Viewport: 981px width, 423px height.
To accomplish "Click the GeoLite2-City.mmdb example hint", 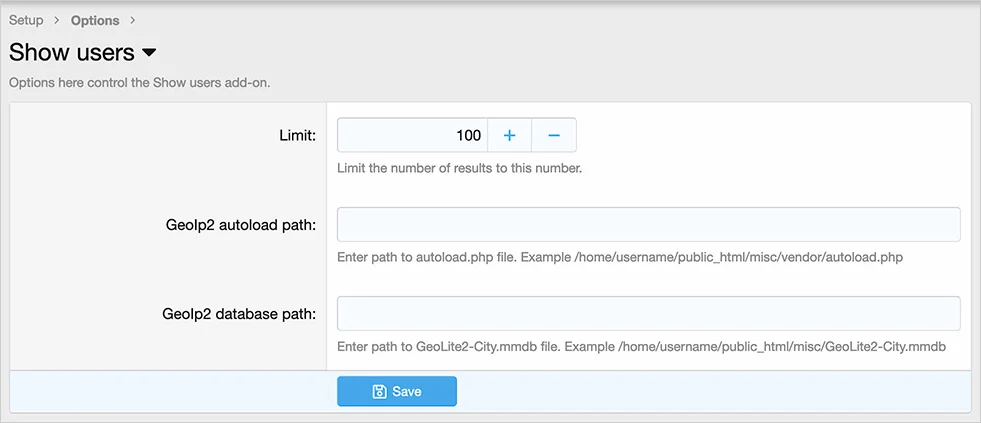I will tap(641, 346).
